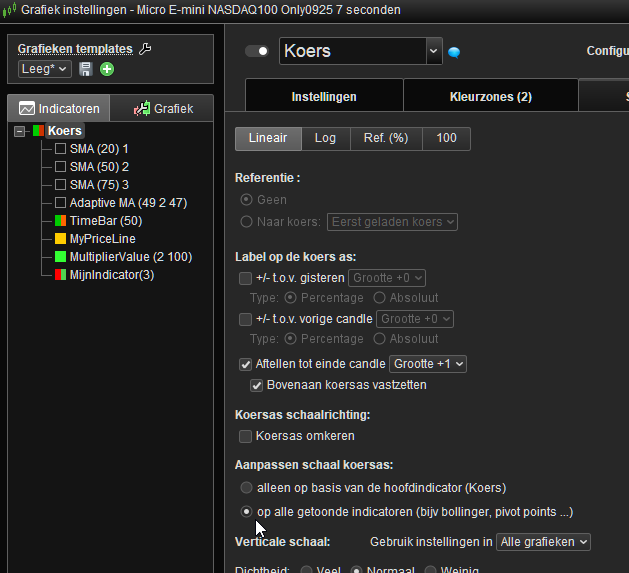Open the Kleurzones (2) tab
The height and width of the screenshot is (573, 629).
pos(491,96)
